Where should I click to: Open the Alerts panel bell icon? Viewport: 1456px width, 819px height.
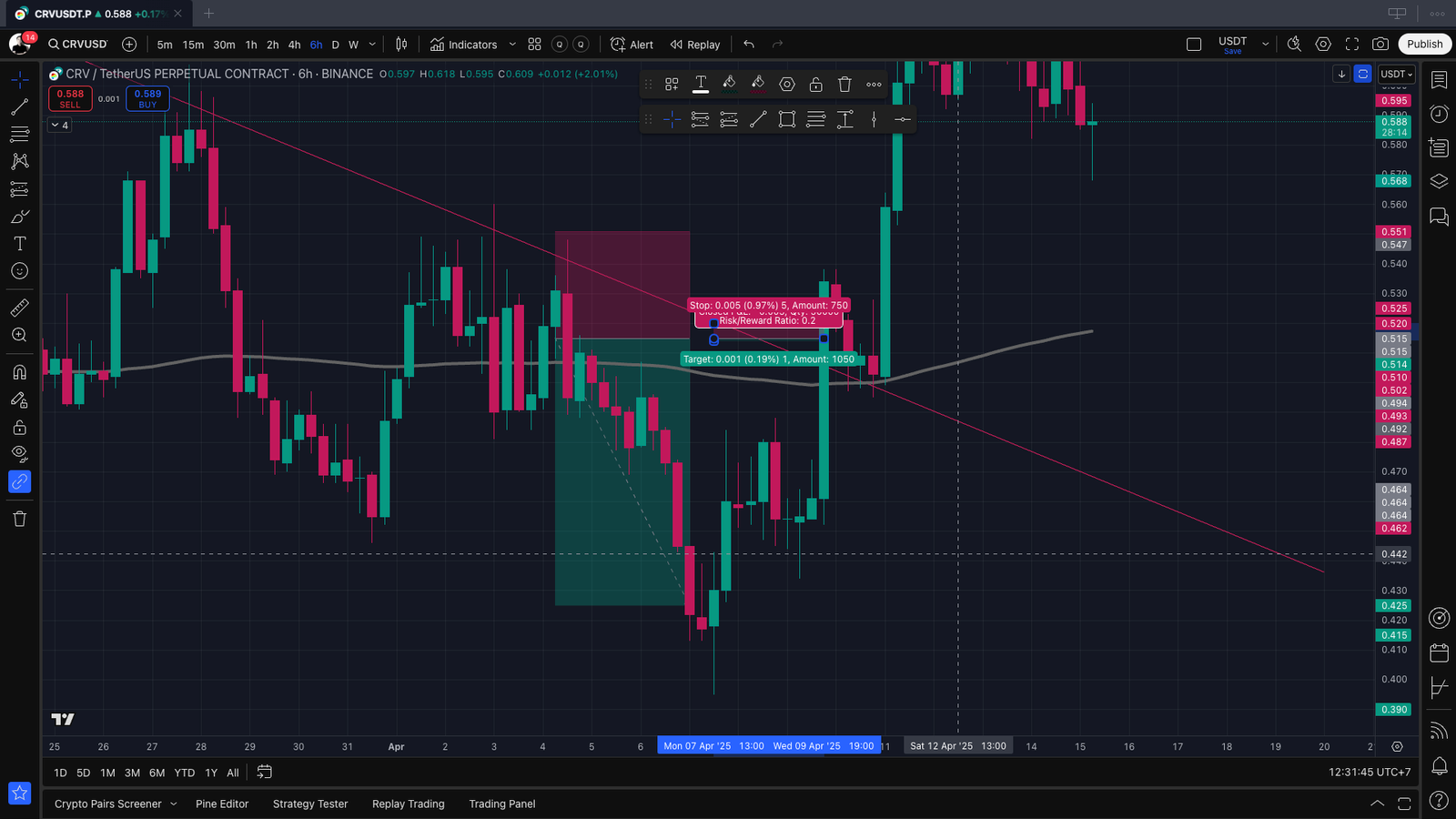[x=1439, y=765]
